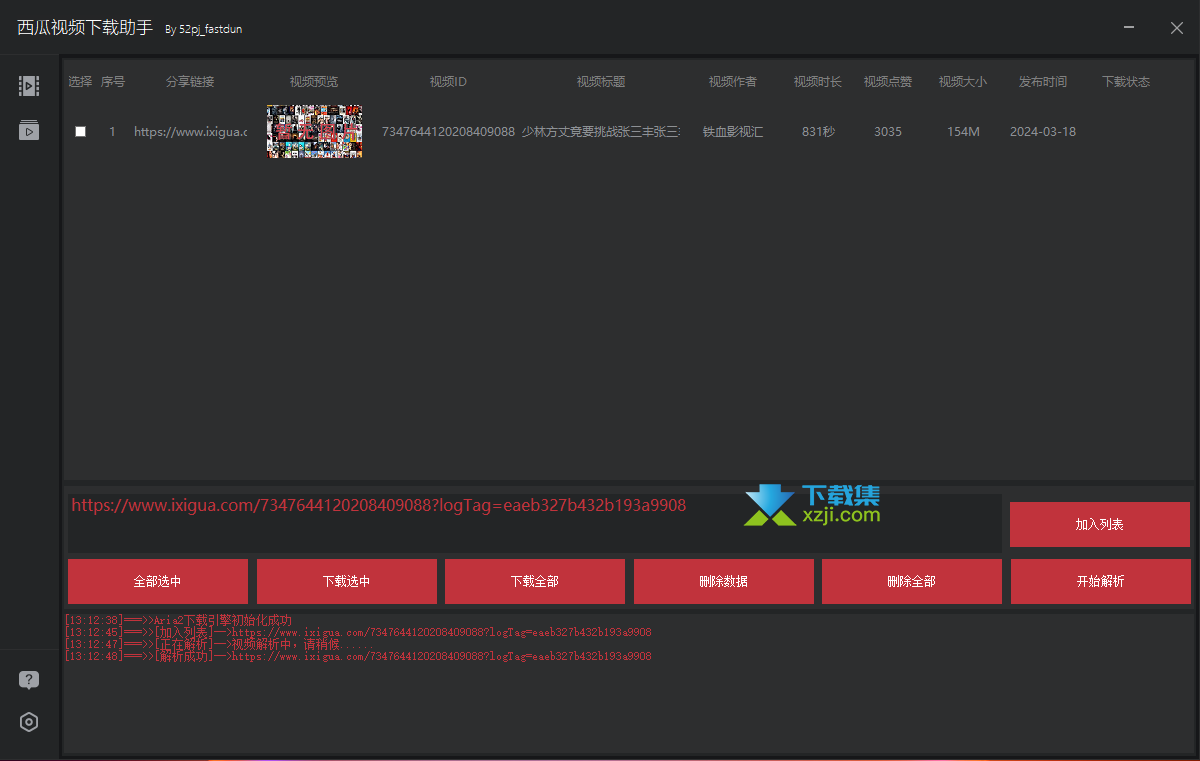Open the video download list sidebar icon
The width and height of the screenshot is (1200, 761).
click(29, 86)
